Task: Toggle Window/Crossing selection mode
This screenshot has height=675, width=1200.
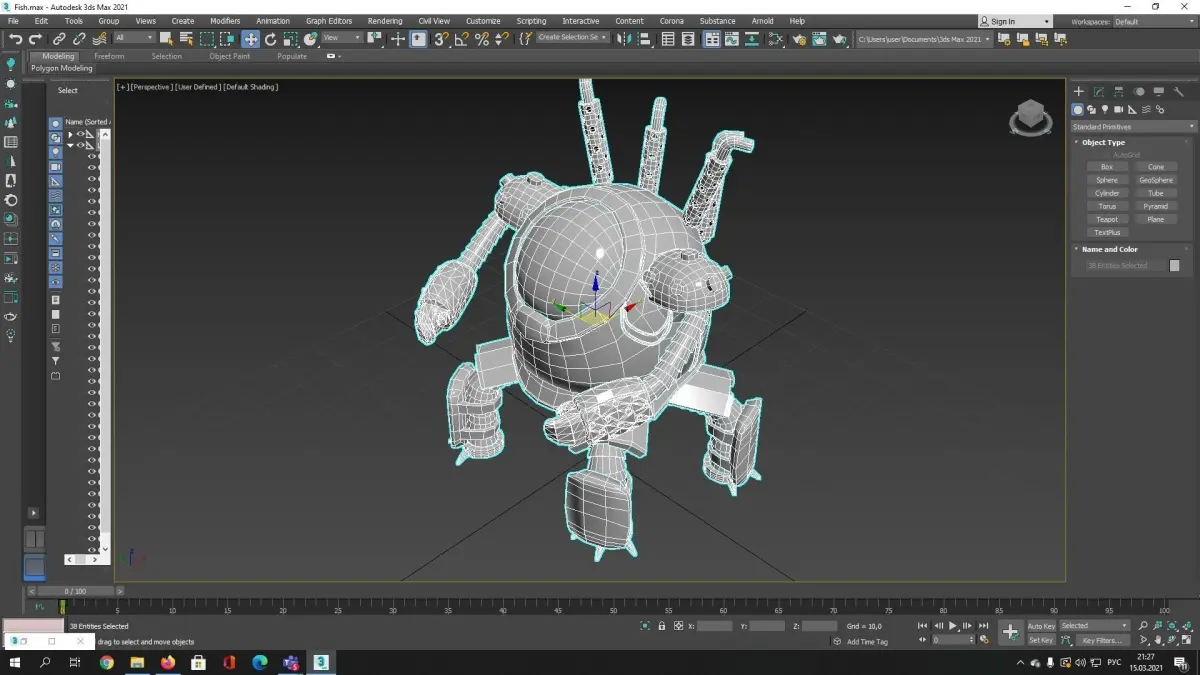Action: pyautogui.click(x=228, y=39)
